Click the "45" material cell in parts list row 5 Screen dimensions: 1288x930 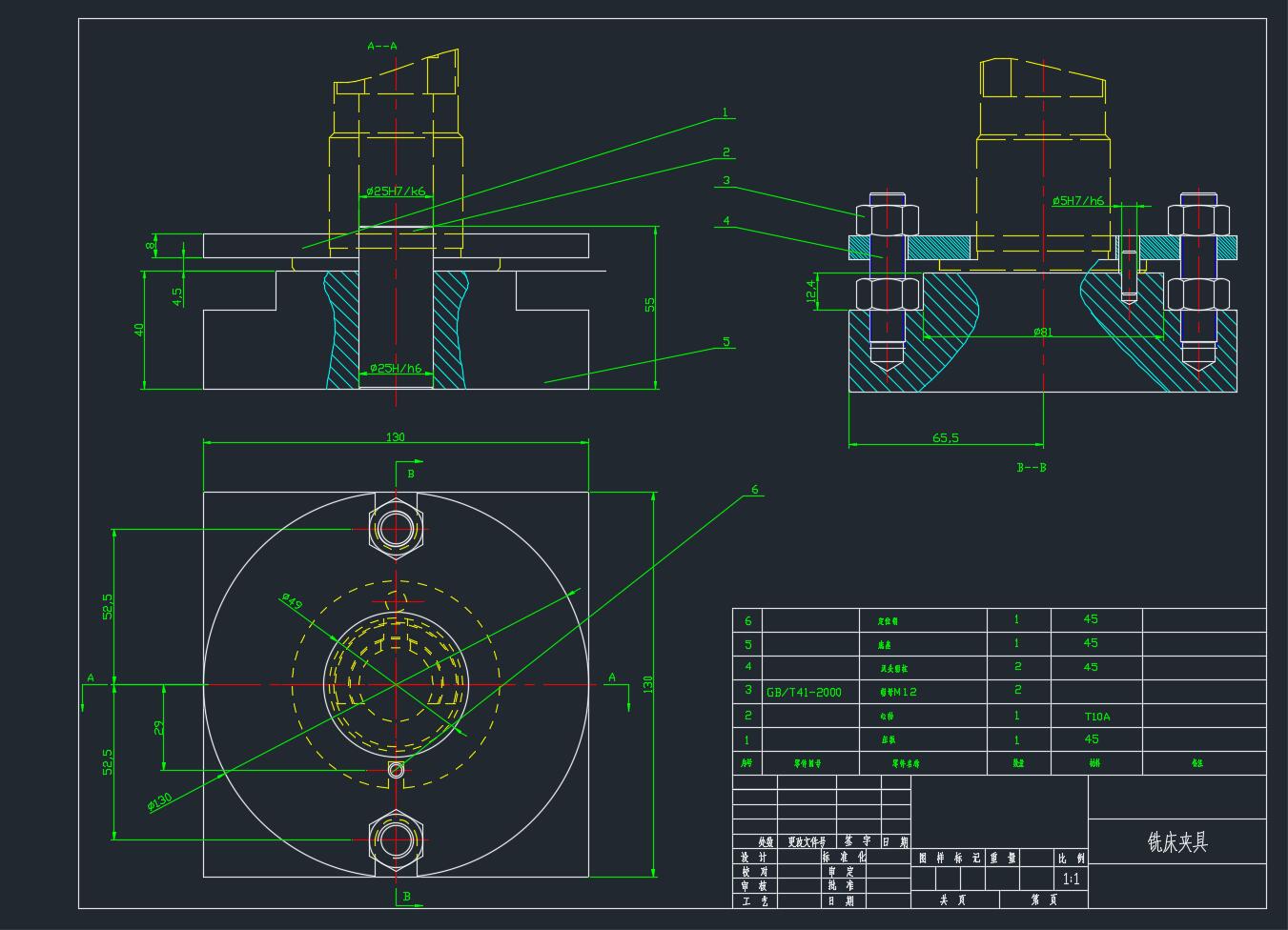[x=1091, y=643]
